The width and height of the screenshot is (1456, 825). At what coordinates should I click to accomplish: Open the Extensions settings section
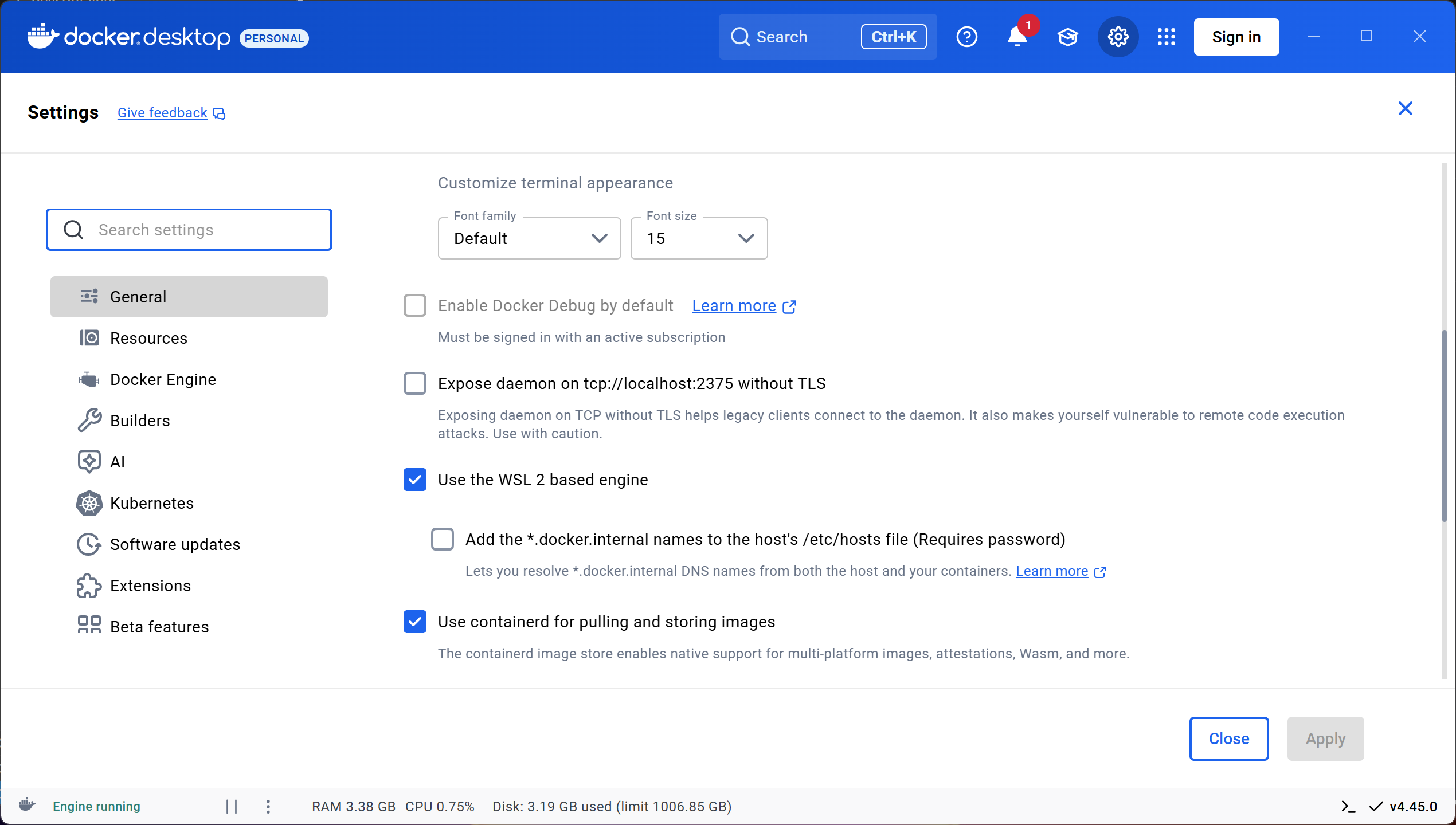[189, 585]
